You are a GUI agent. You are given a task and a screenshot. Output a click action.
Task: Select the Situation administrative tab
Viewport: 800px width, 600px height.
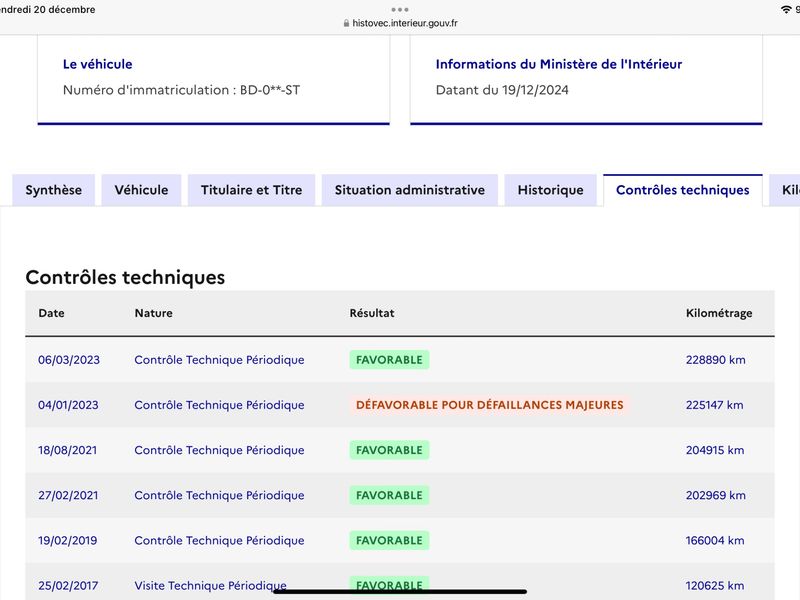410,190
